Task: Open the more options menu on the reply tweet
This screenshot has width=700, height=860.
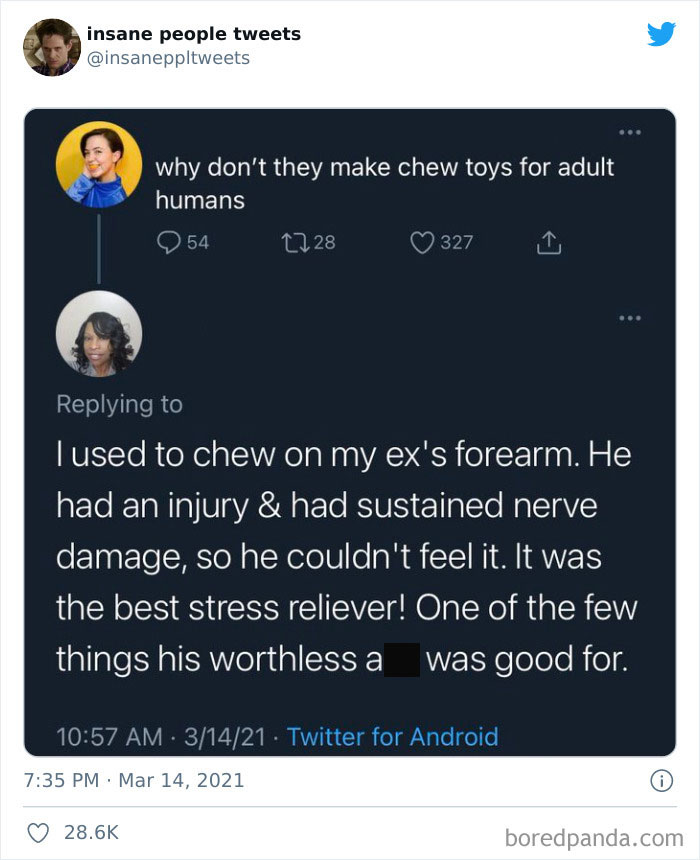Action: coord(631,317)
